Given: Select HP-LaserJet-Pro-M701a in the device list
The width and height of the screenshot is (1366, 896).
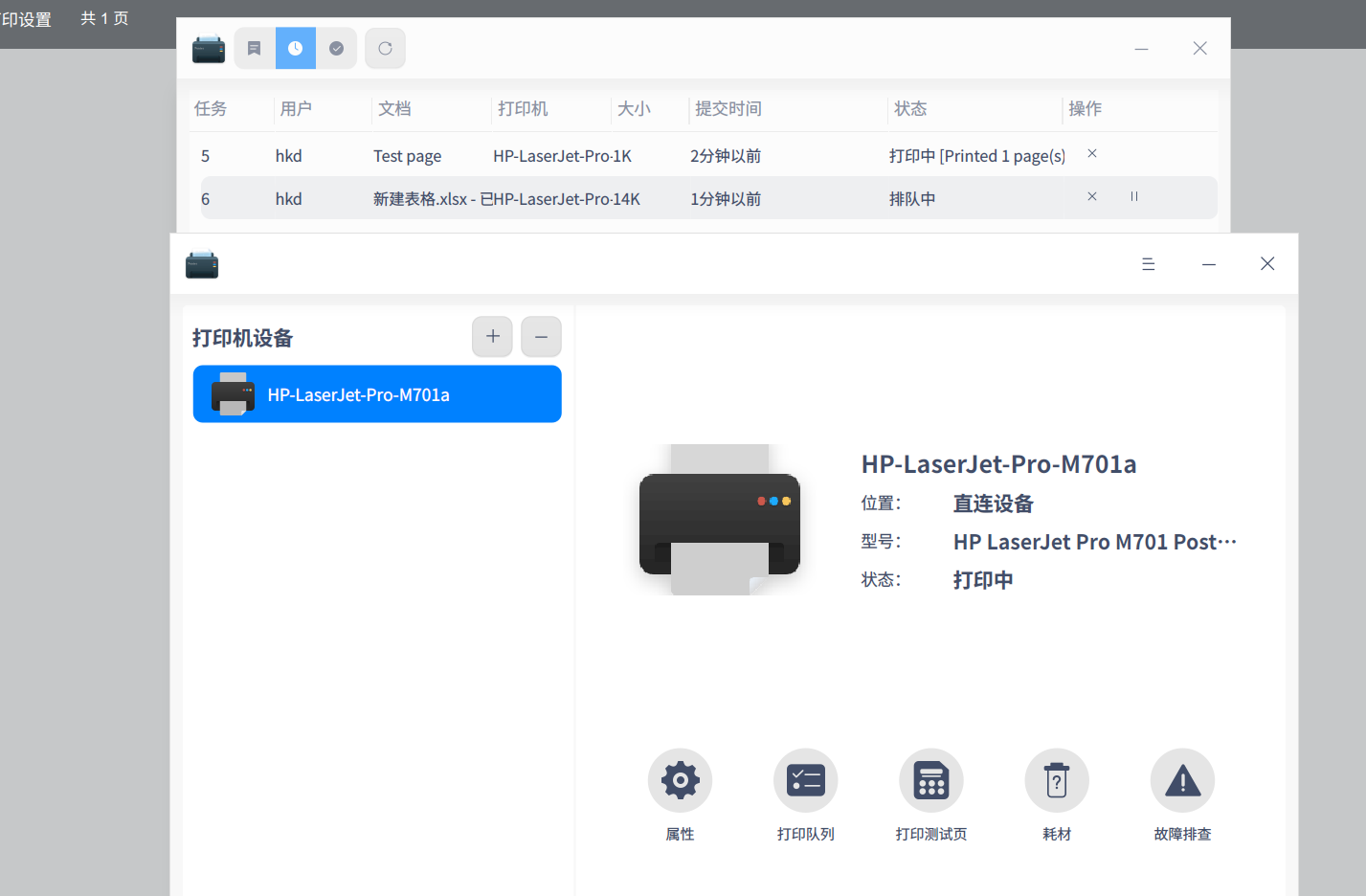Looking at the screenshot, I should pos(376,393).
